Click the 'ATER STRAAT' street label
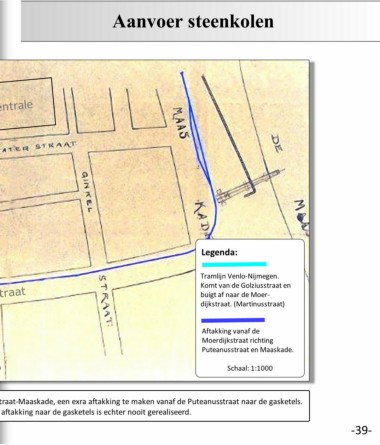This screenshot has height=445, width=380. click(38, 147)
